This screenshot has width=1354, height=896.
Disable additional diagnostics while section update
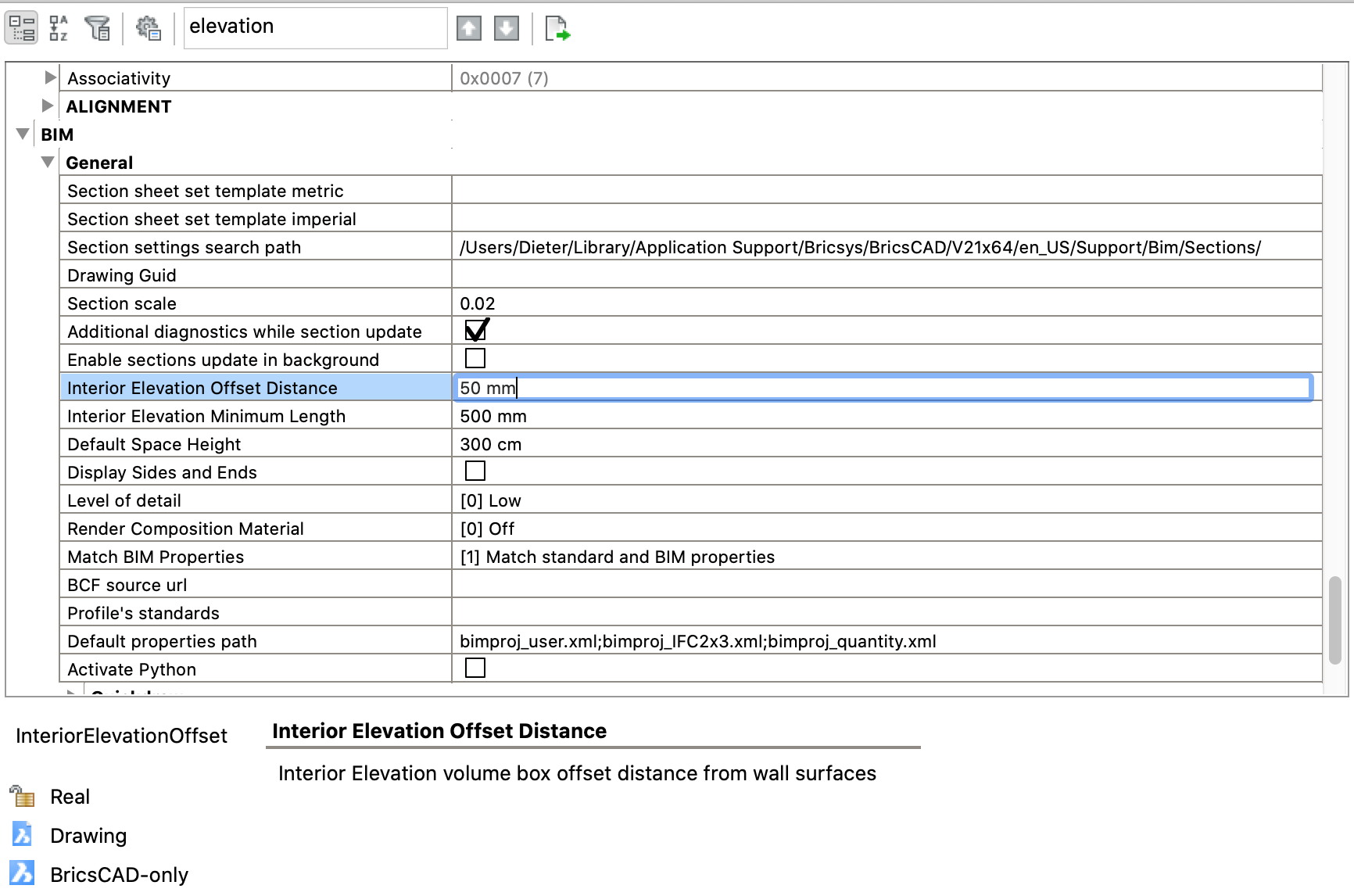point(475,331)
